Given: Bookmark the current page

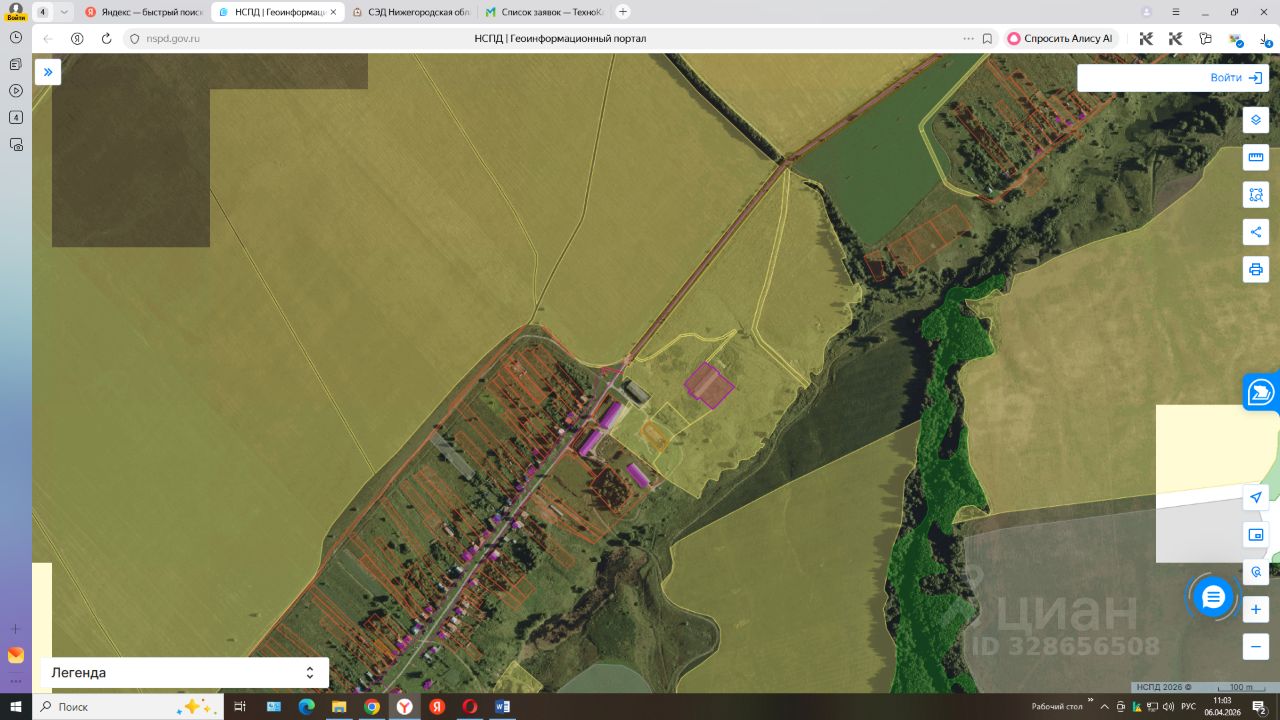Looking at the screenshot, I should 987,39.
